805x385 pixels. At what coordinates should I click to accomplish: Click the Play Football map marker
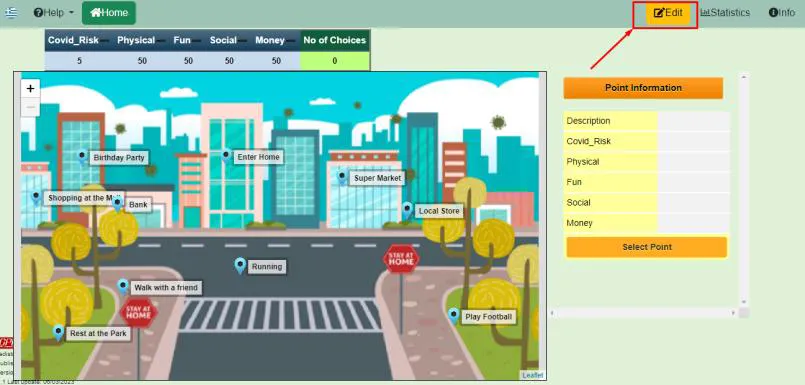coord(453,316)
